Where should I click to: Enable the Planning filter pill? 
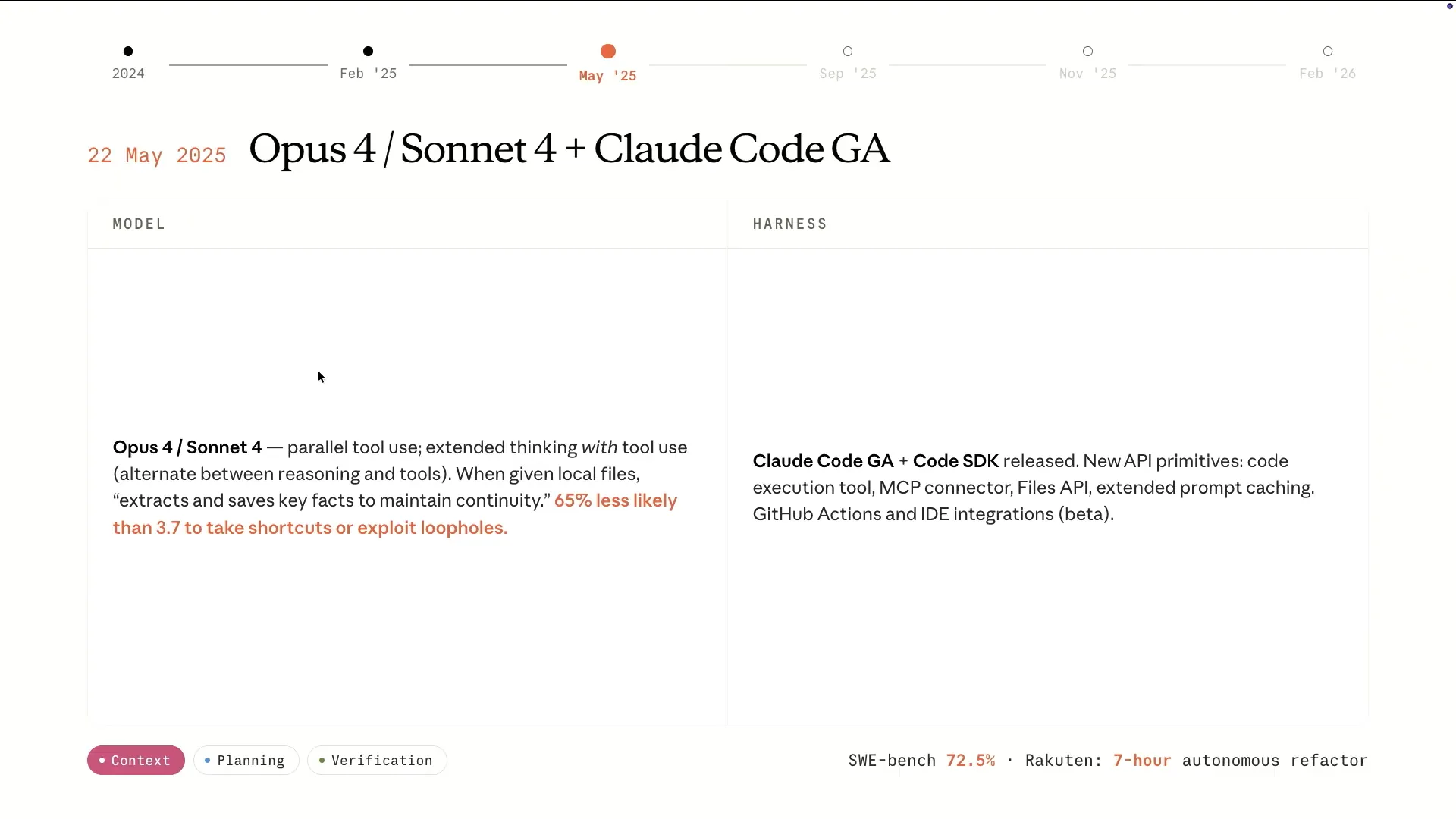(246, 760)
